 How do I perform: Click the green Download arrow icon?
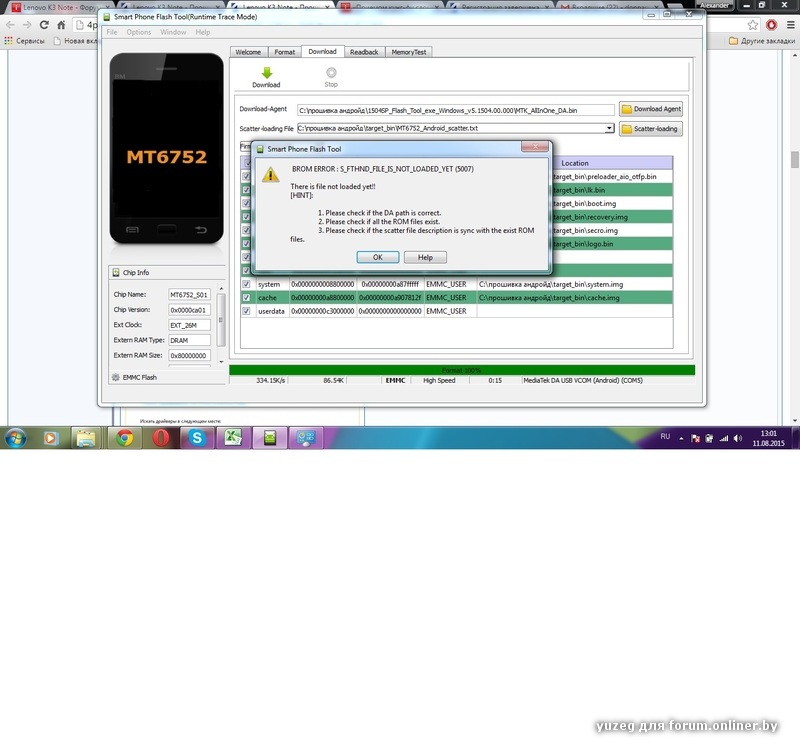click(x=266, y=73)
